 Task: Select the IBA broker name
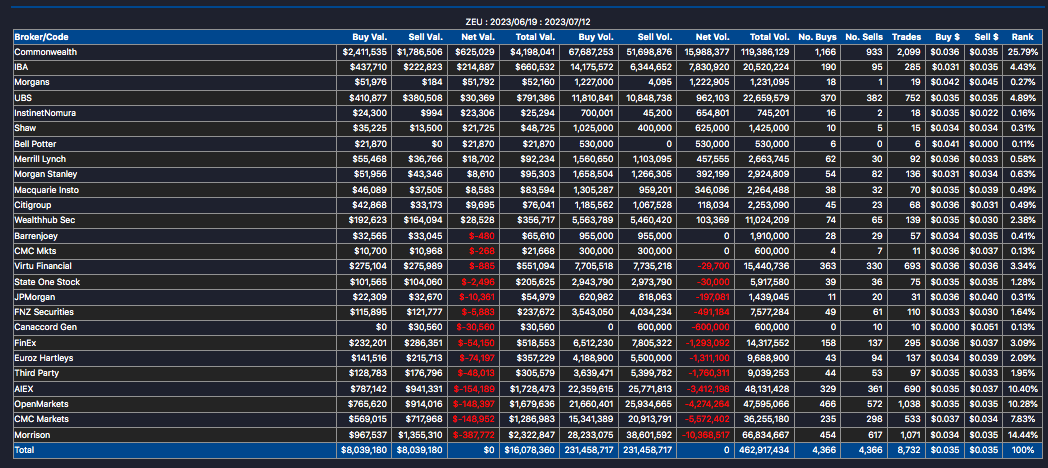20,67
